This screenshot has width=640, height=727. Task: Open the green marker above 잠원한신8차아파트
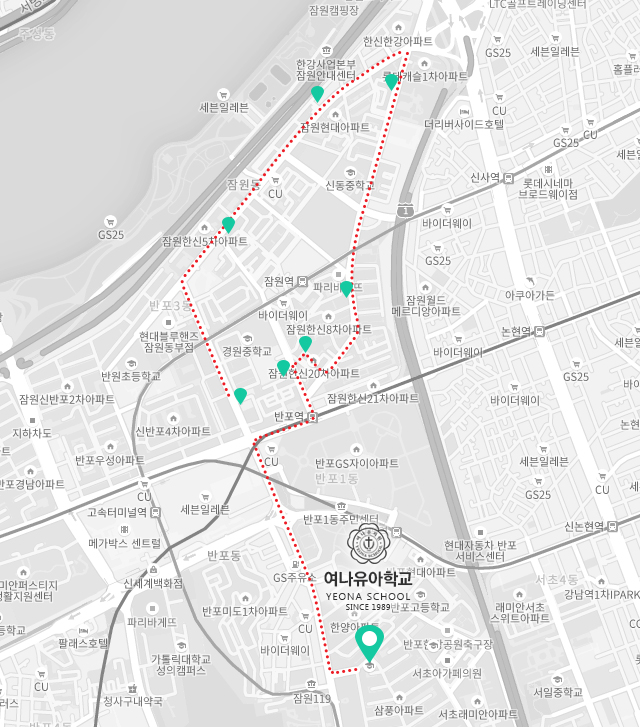coord(305,344)
